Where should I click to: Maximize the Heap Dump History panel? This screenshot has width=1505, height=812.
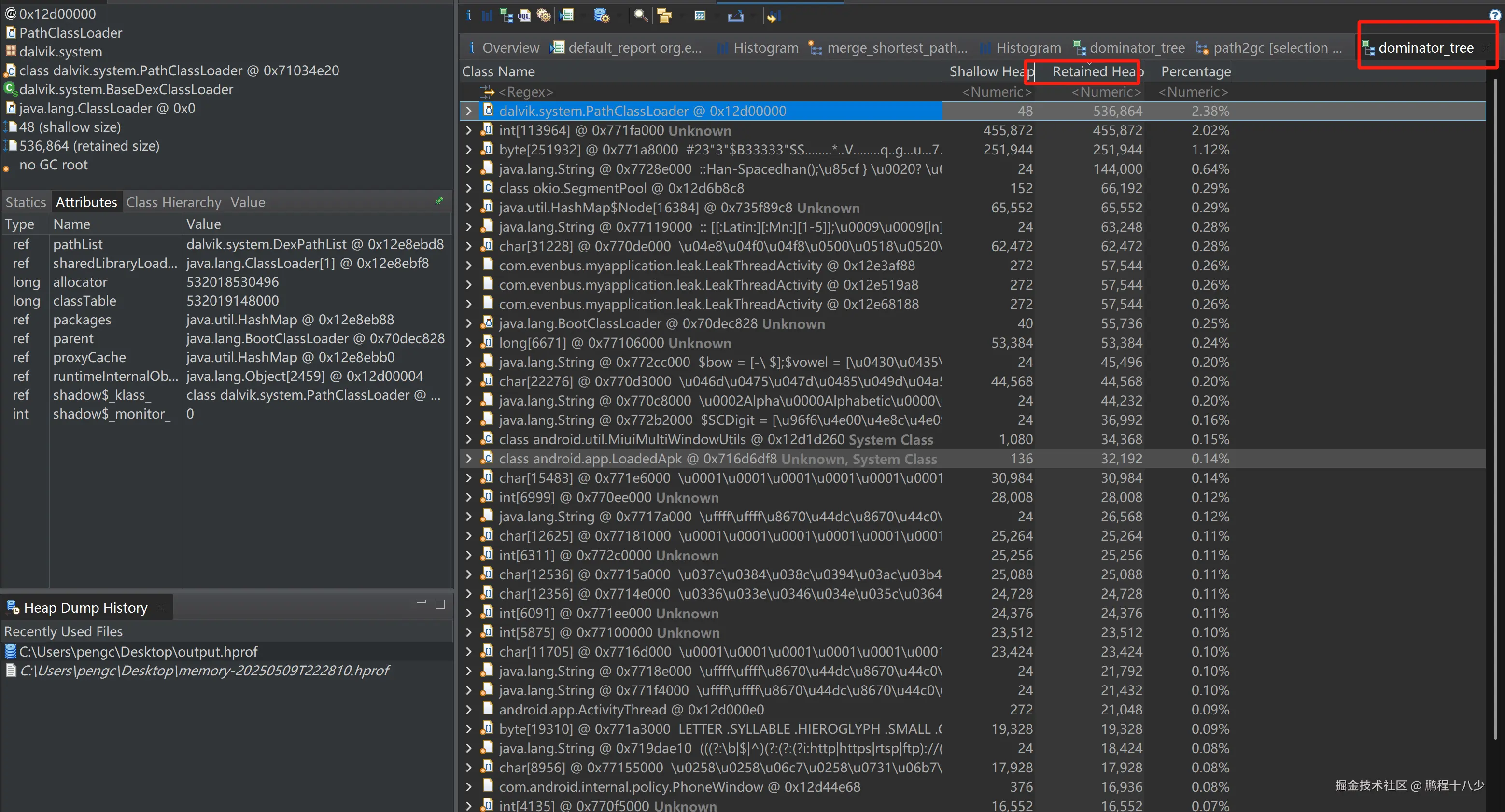[x=440, y=604]
